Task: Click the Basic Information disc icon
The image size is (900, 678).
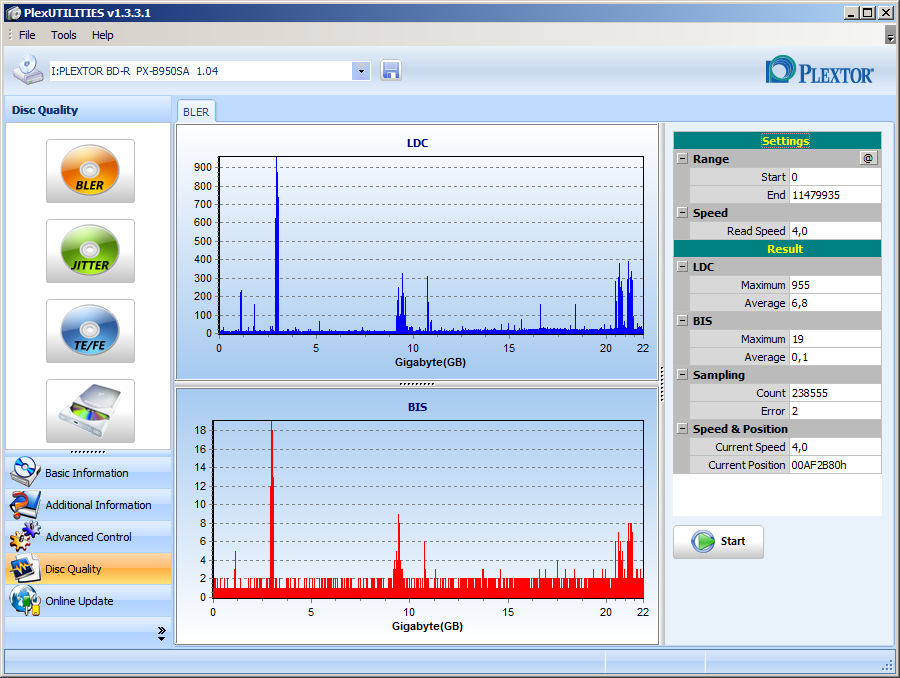Action: [25, 471]
